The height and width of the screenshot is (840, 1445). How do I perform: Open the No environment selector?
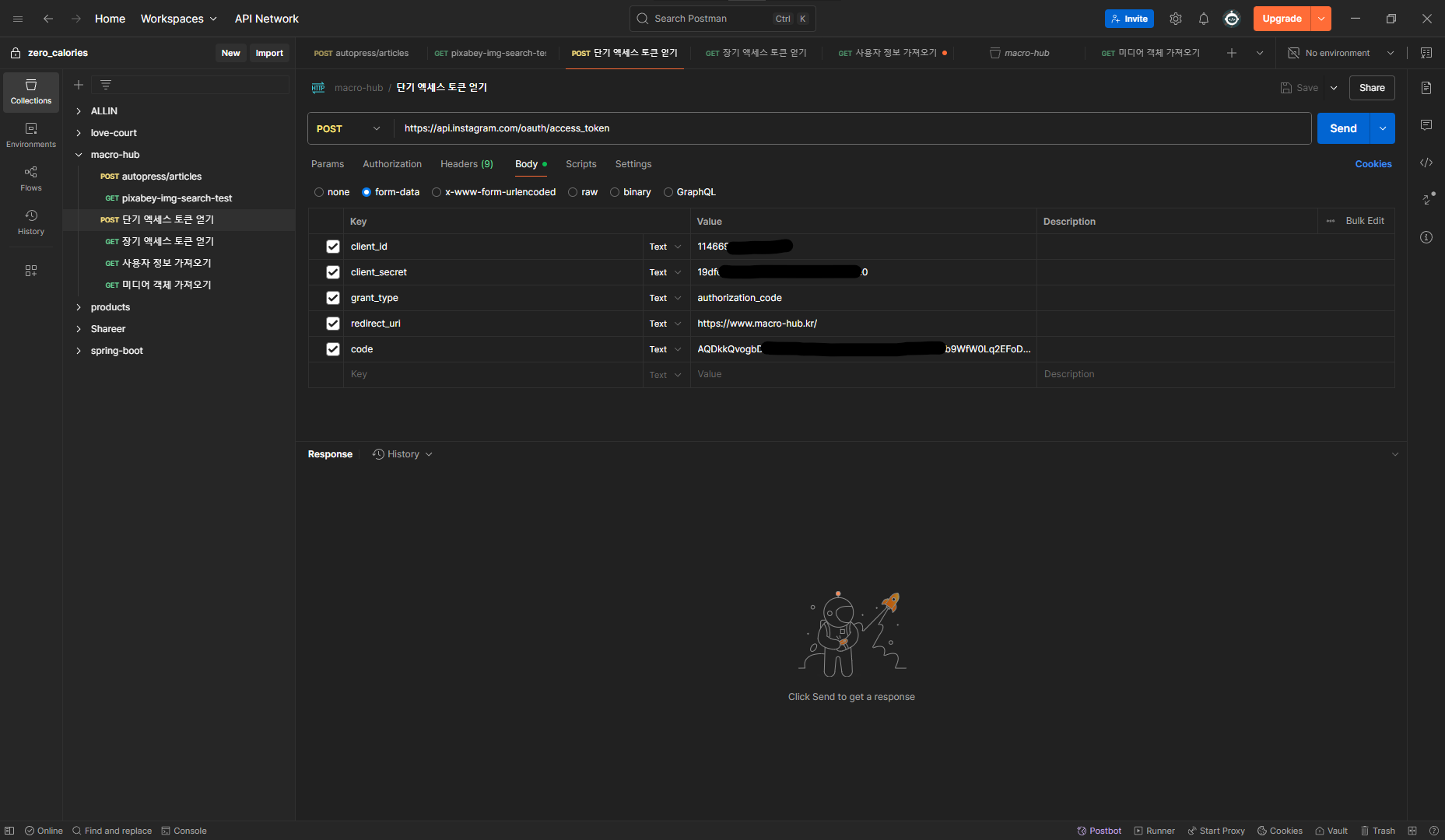pyautogui.click(x=1342, y=53)
